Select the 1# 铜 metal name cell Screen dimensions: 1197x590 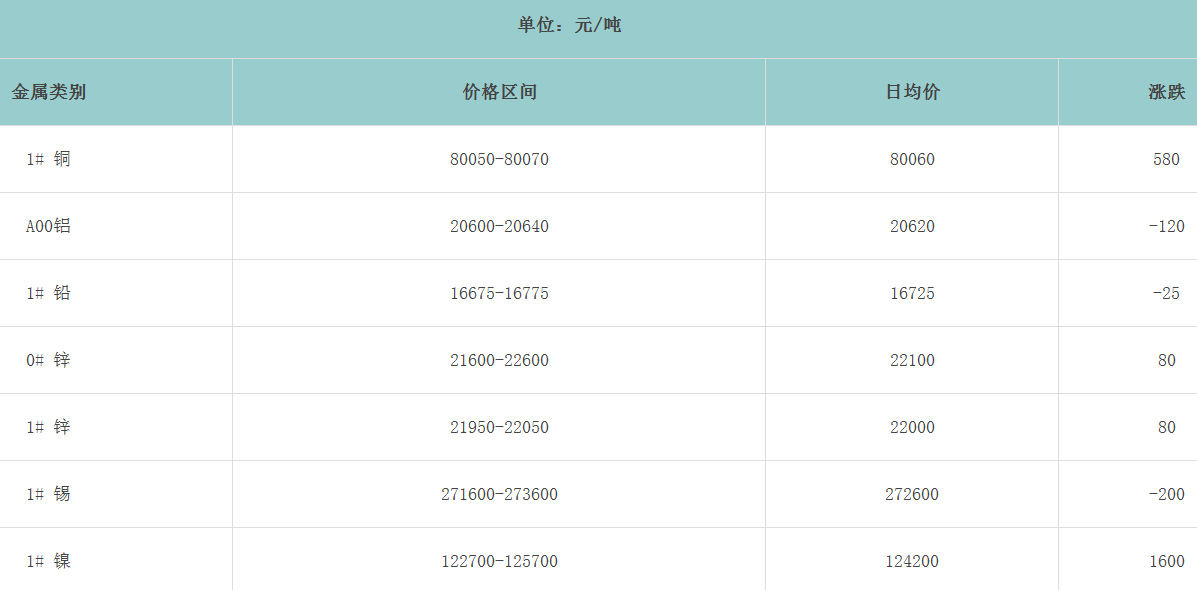(48, 159)
